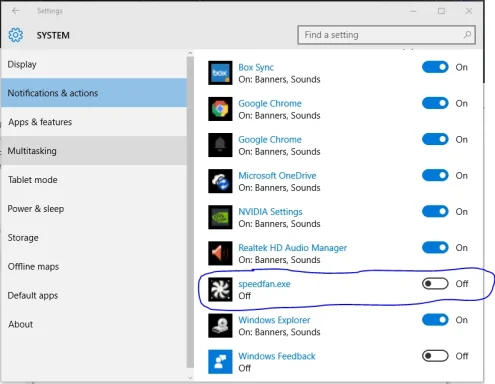495x384 pixels.
Task: Click the search magnifier icon
Action: coord(467,35)
